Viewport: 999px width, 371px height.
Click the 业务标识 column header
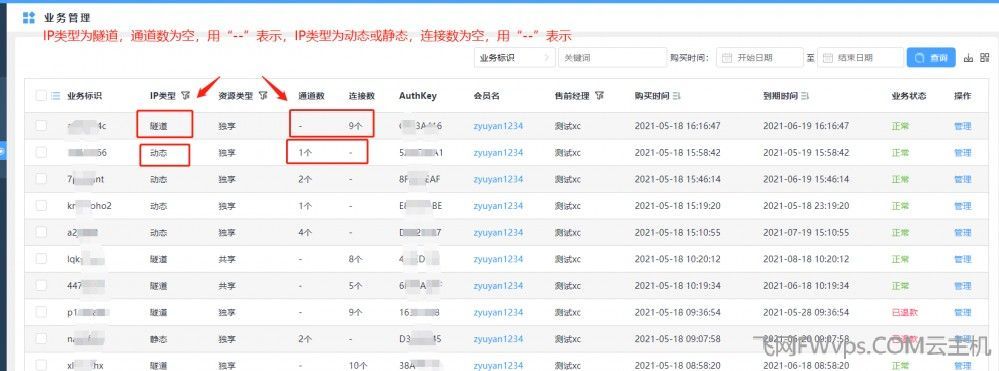[84, 96]
